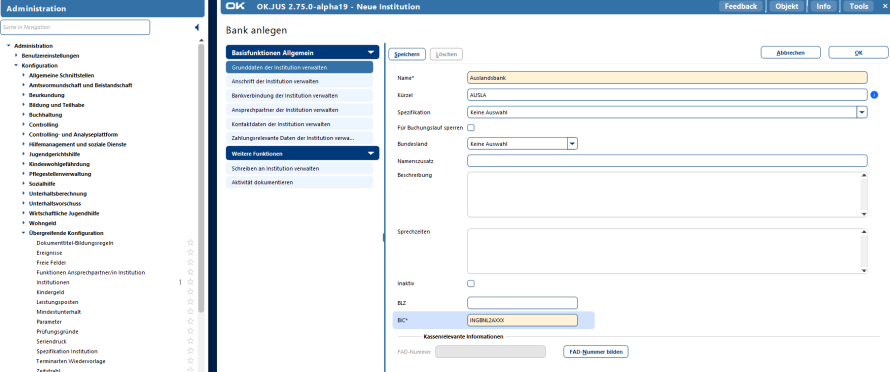Open the Spezifikation dropdown
This screenshot has height=372, width=890.
[862, 112]
